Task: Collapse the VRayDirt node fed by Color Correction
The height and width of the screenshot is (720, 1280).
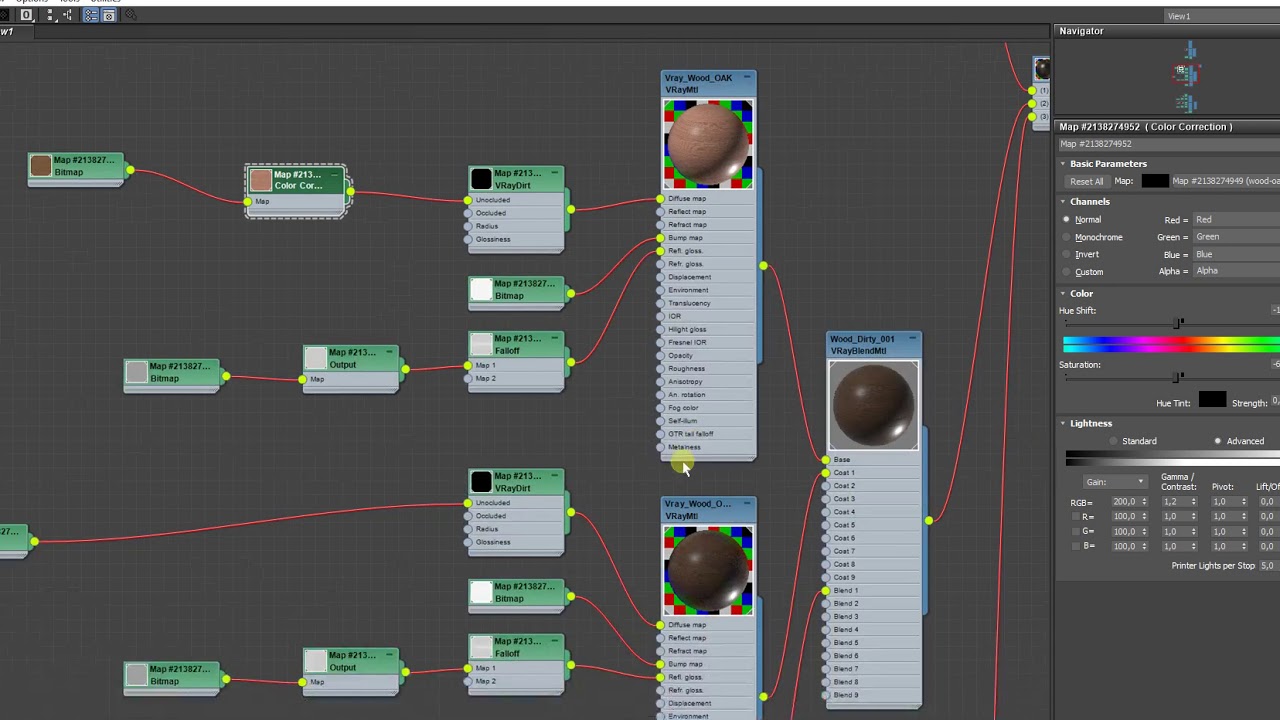Action: click(x=555, y=173)
